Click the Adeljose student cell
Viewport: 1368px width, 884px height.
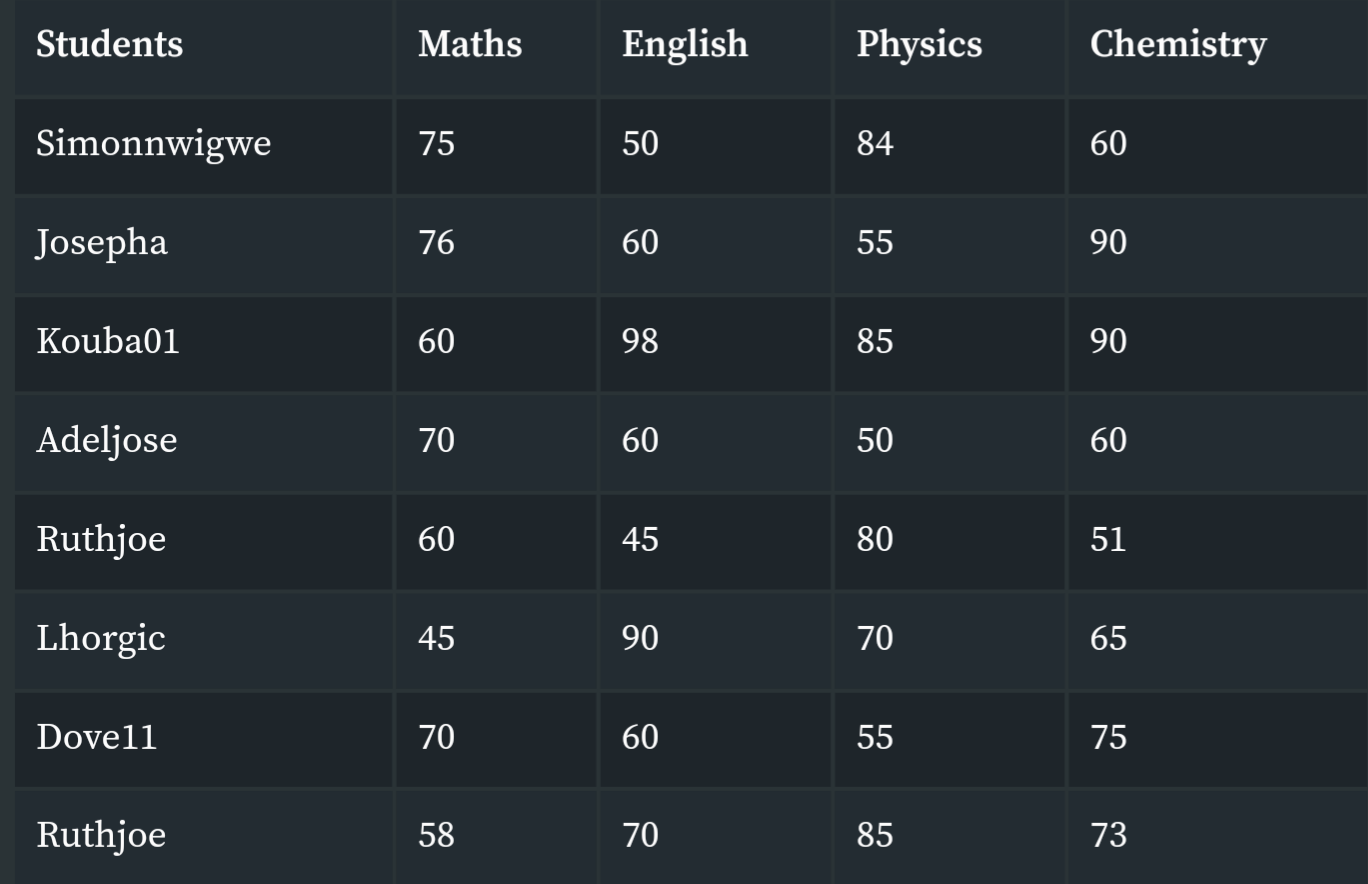[x=204, y=442]
